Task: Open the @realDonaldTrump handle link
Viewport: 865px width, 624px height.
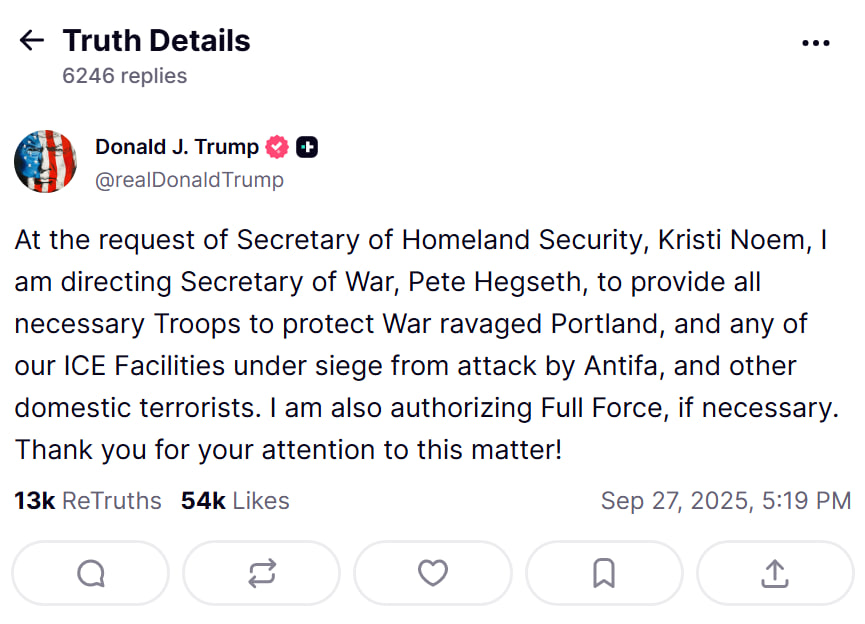Action: 189,180
